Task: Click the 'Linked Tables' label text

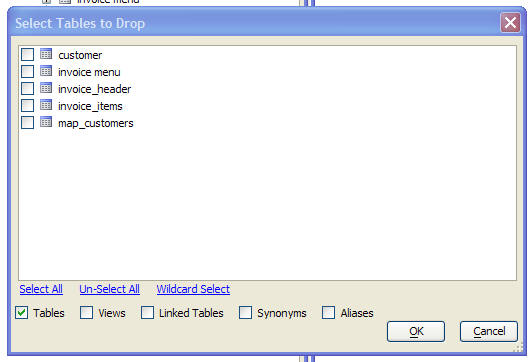Action: 191,313
